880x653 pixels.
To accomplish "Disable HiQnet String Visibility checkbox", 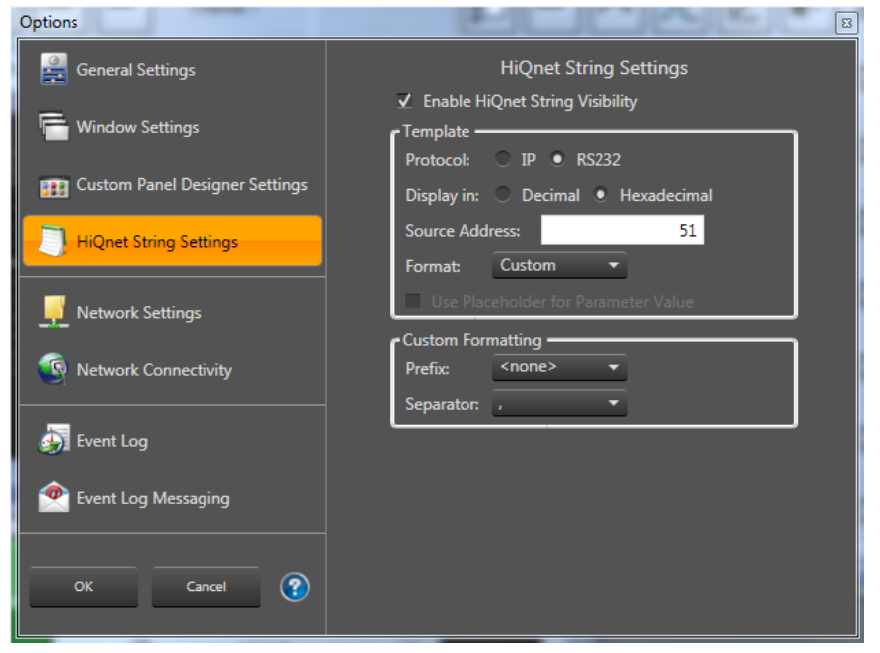I will (405, 101).
